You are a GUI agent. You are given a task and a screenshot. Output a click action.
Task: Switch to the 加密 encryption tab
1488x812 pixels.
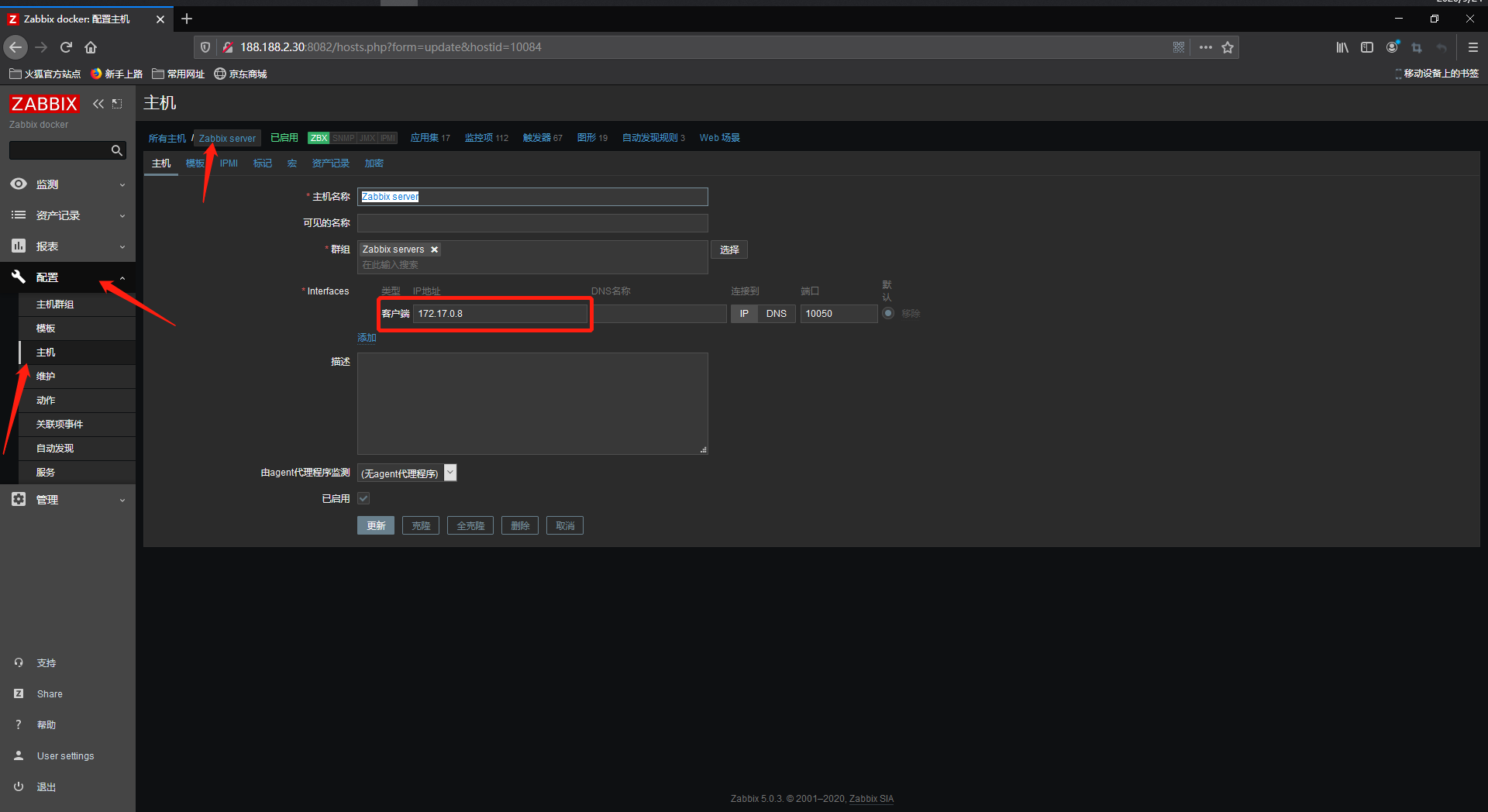pos(374,163)
